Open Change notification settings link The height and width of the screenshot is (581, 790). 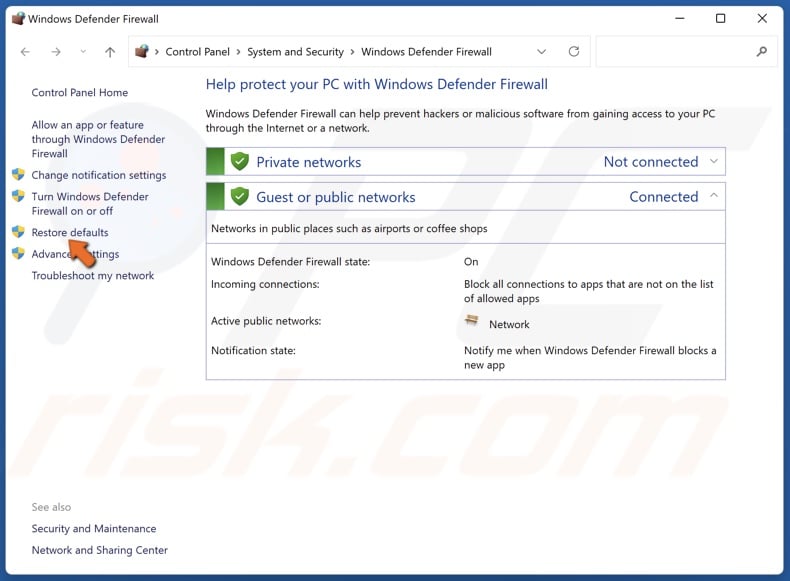pyautogui.click(x=98, y=175)
